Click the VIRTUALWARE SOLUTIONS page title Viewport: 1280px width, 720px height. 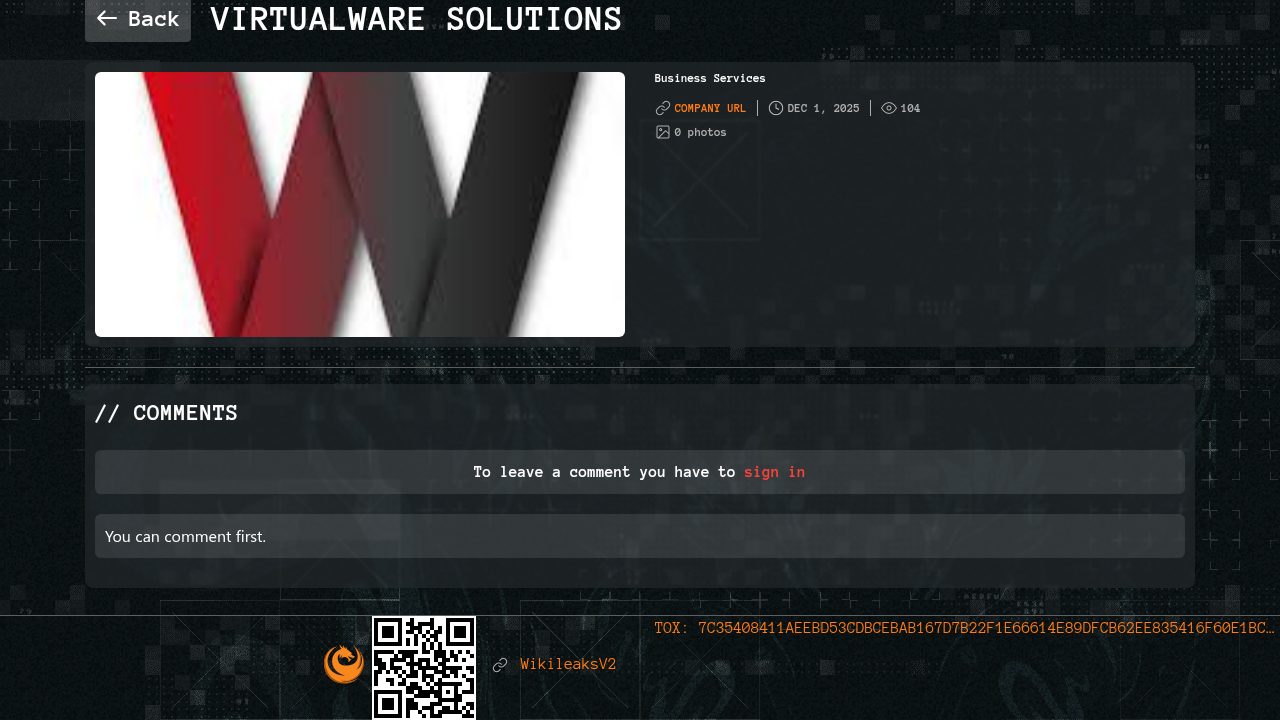[416, 19]
